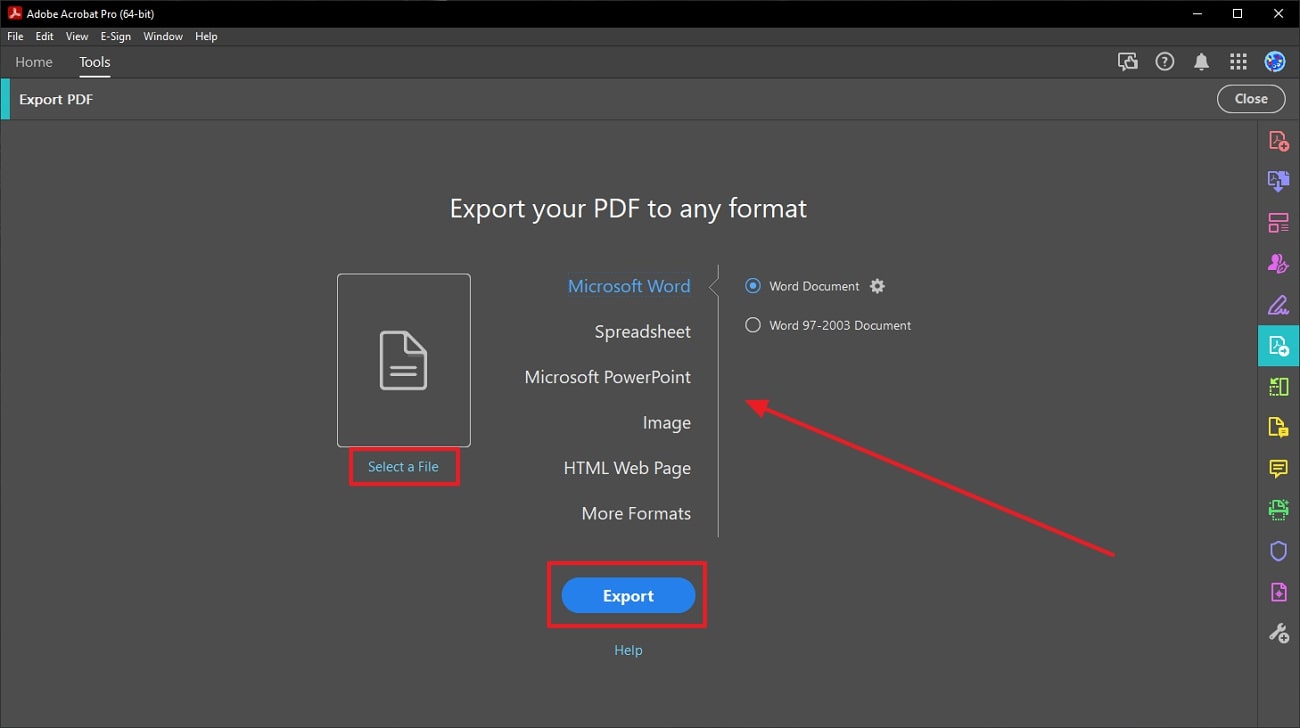Open the user profile avatar
The image size is (1300, 728).
click(1275, 62)
